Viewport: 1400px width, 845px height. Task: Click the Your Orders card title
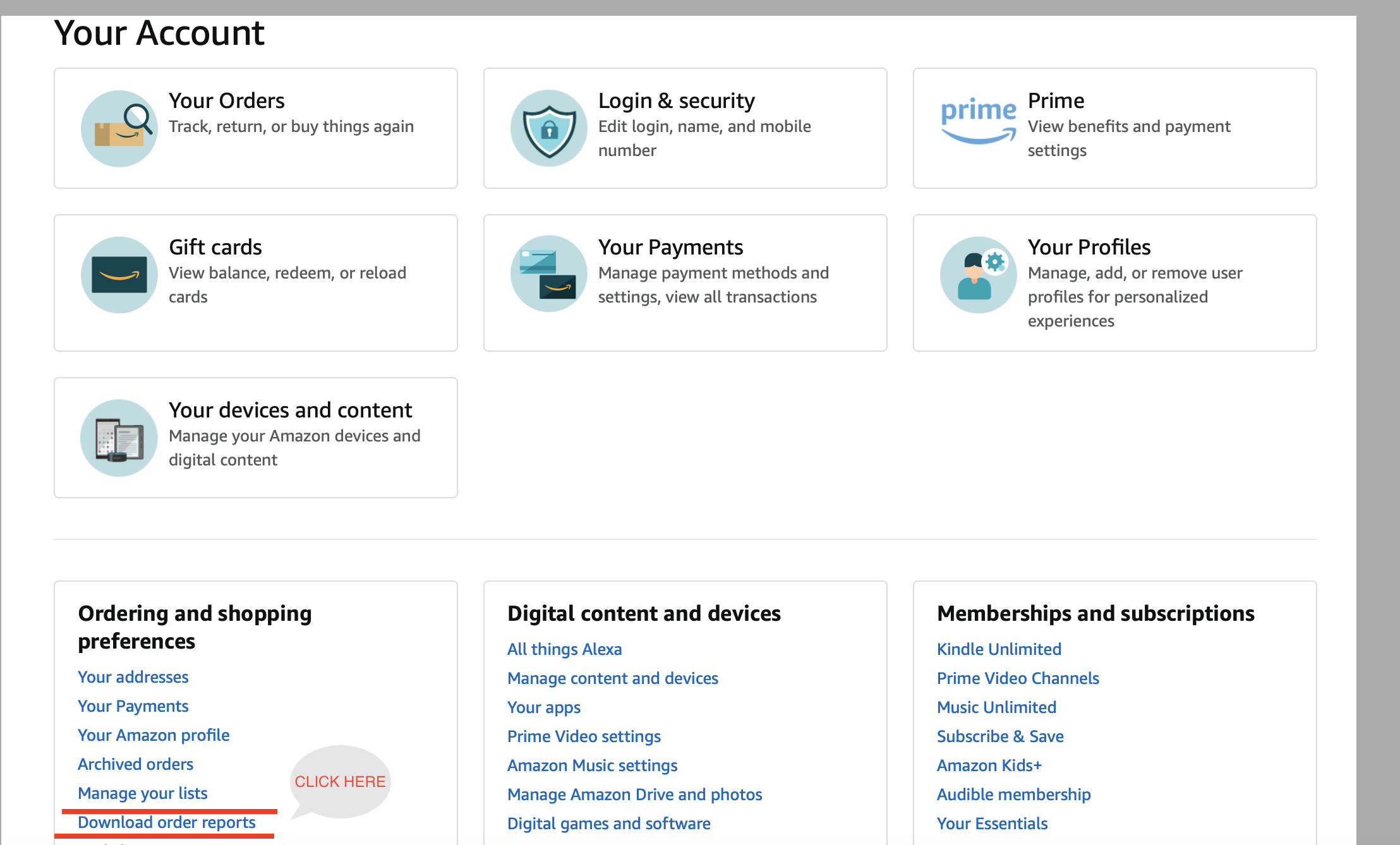tap(227, 100)
